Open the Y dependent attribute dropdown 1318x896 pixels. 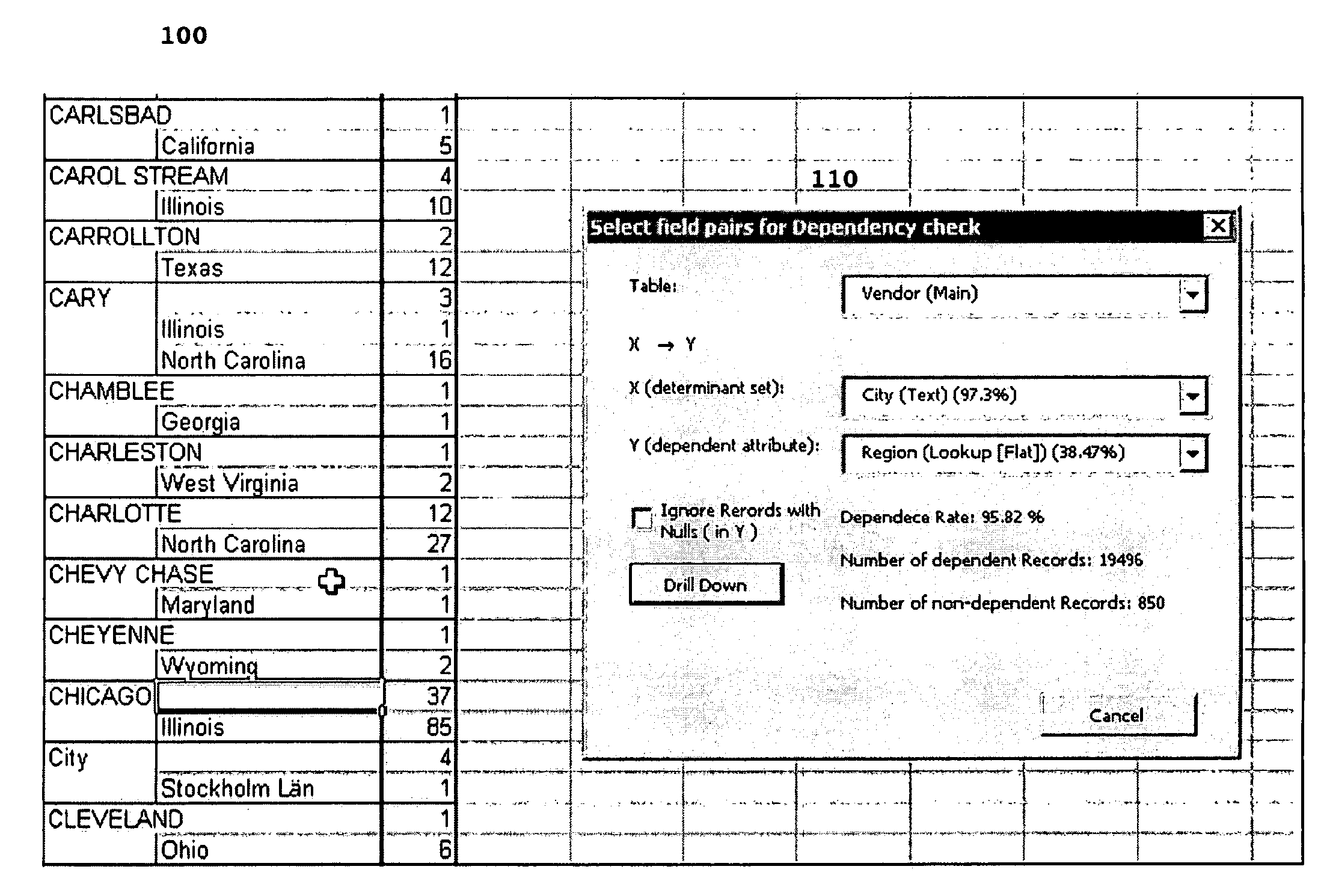pos(1167,457)
